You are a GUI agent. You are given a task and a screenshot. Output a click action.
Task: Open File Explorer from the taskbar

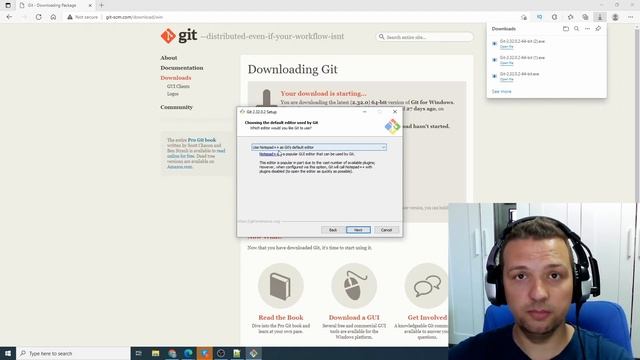click(x=156, y=353)
